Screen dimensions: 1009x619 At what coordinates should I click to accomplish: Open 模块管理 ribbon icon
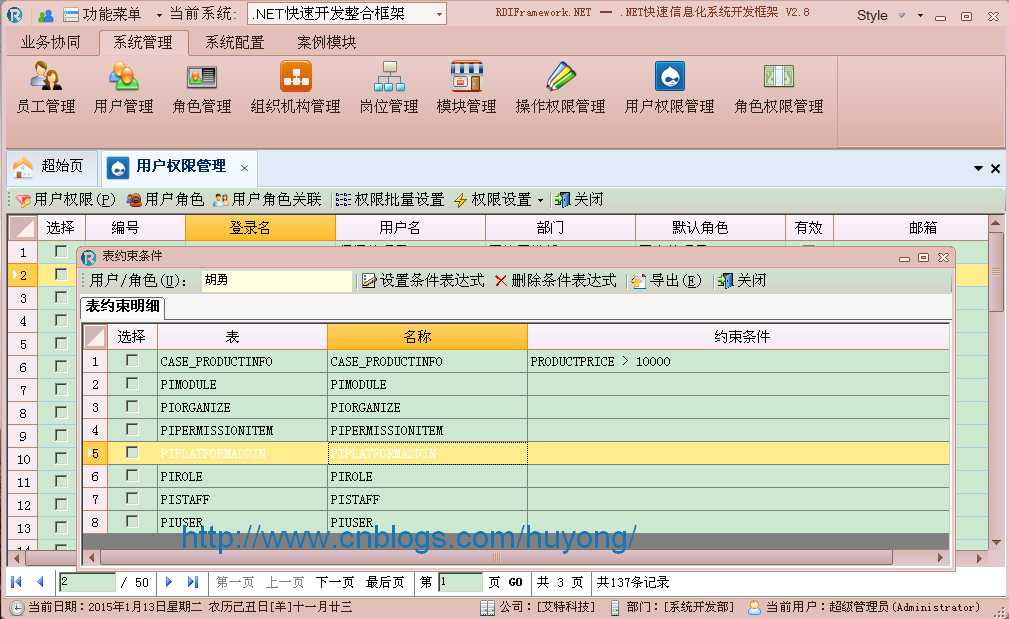(x=467, y=88)
